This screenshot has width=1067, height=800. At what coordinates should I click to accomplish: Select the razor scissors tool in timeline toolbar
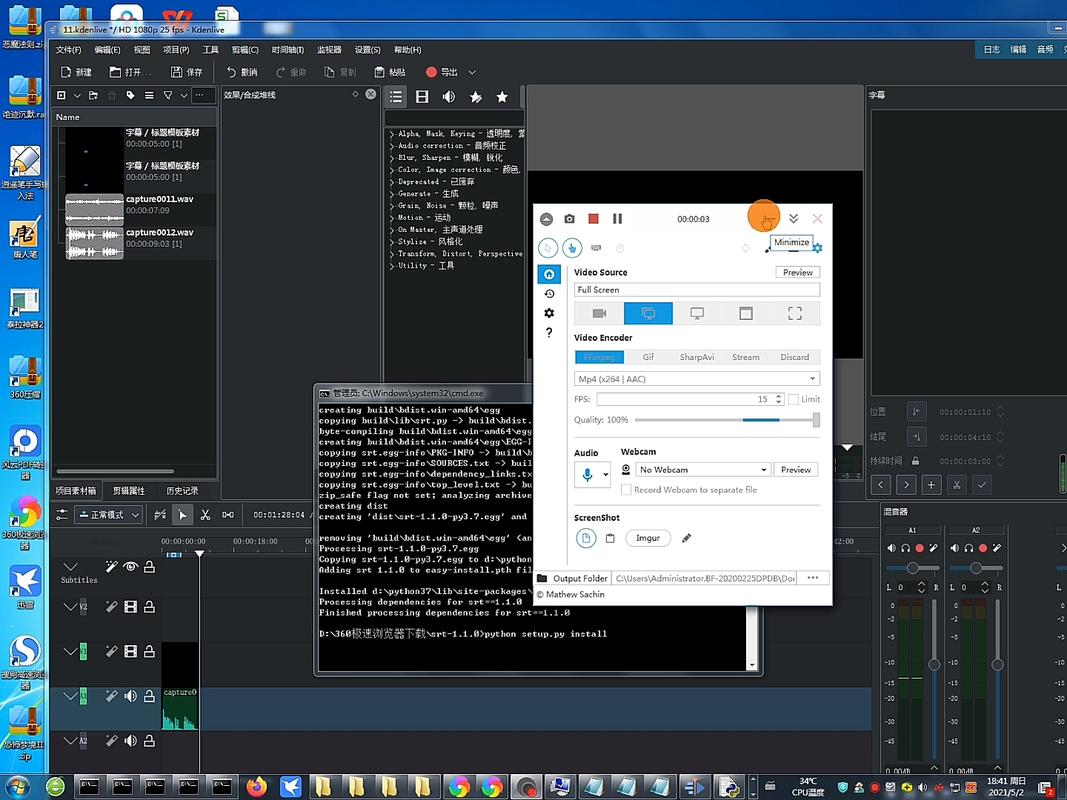tap(205, 515)
